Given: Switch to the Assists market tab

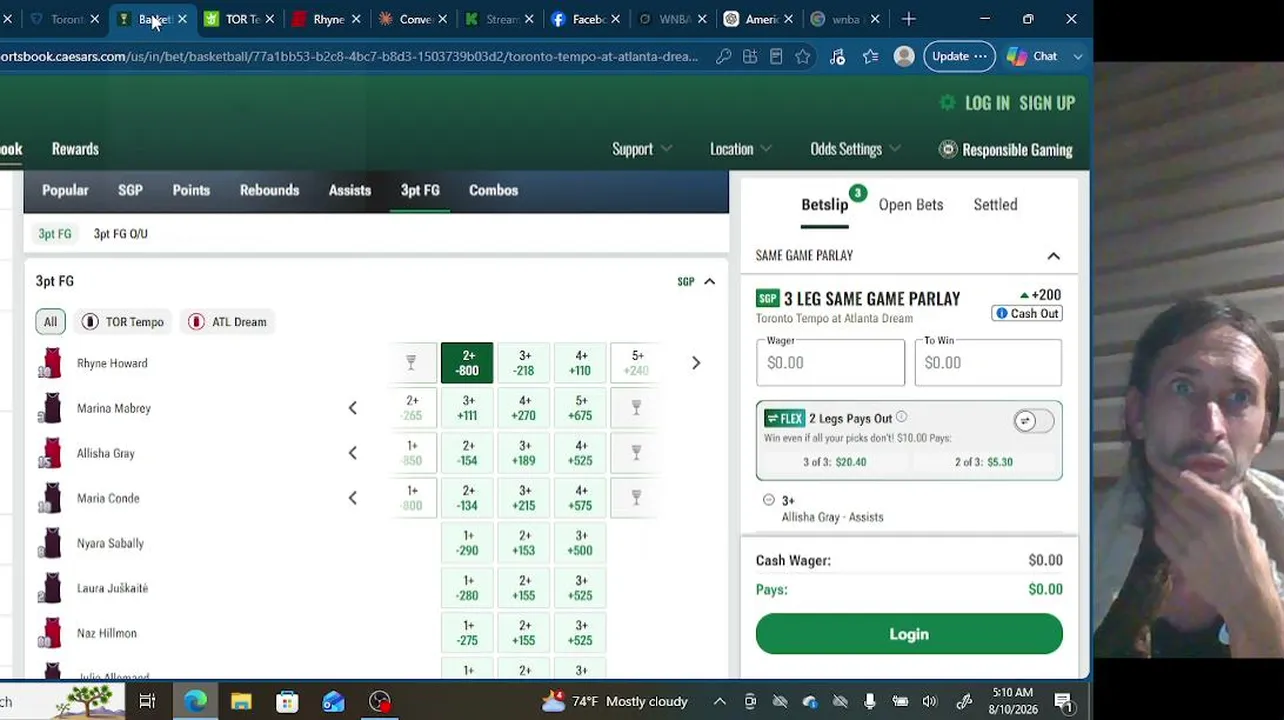Looking at the screenshot, I should (x=350, y=190).
